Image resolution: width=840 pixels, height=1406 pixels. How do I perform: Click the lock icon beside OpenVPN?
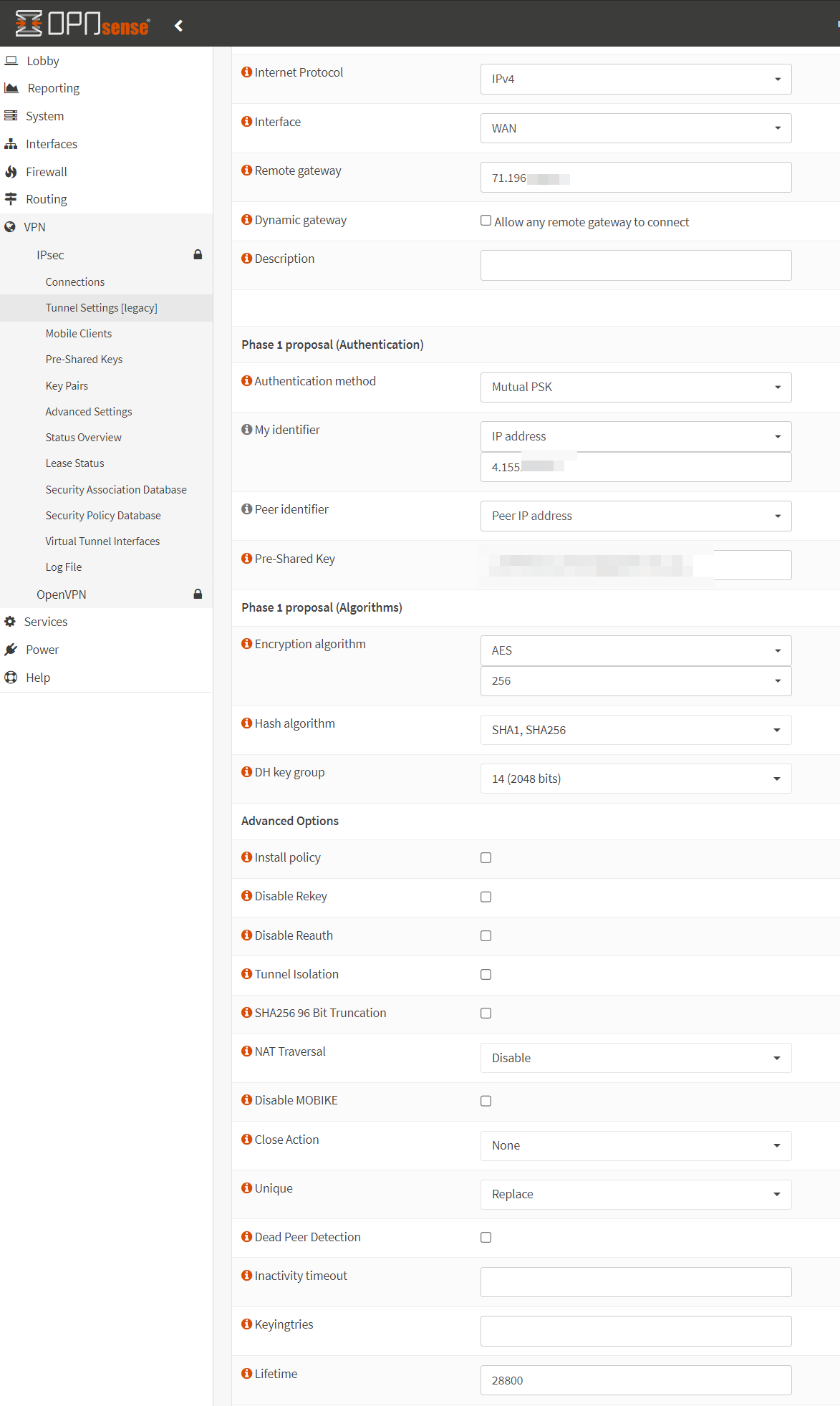198,594
